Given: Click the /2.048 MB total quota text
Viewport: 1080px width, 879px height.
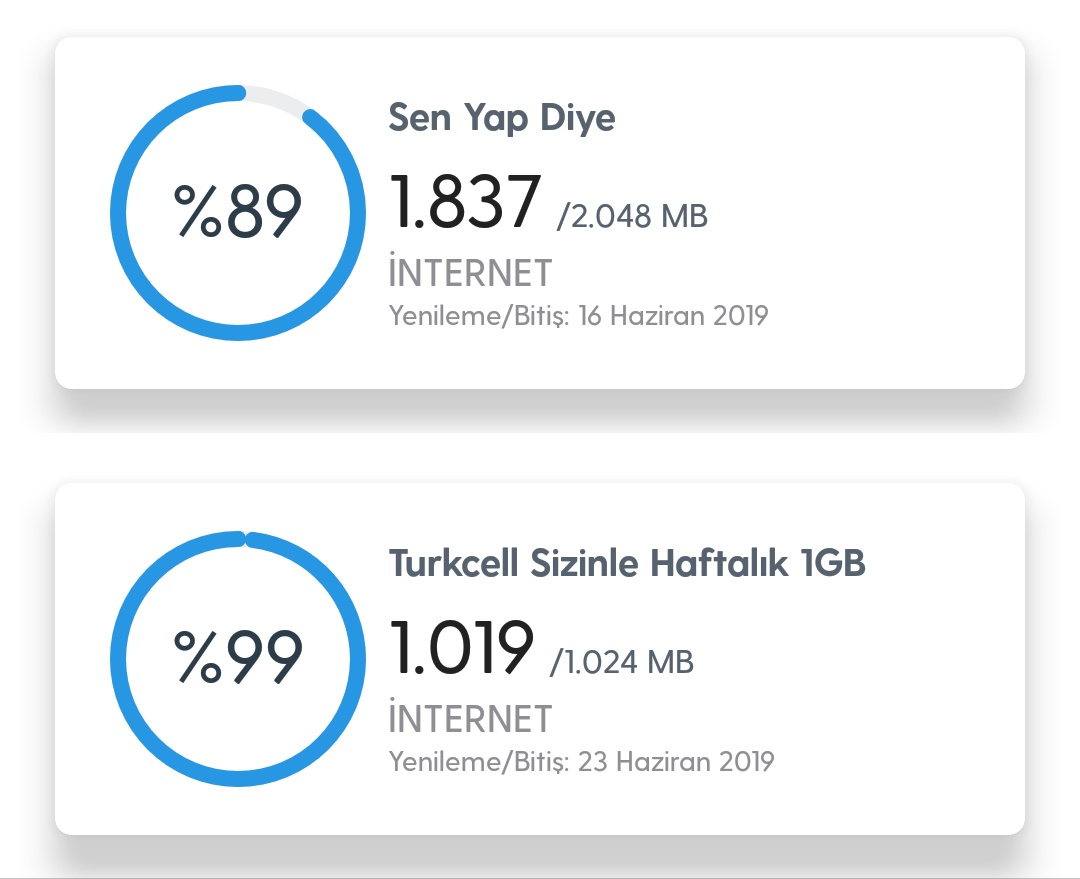Looking at the screenshot, I should coord(632,216).
